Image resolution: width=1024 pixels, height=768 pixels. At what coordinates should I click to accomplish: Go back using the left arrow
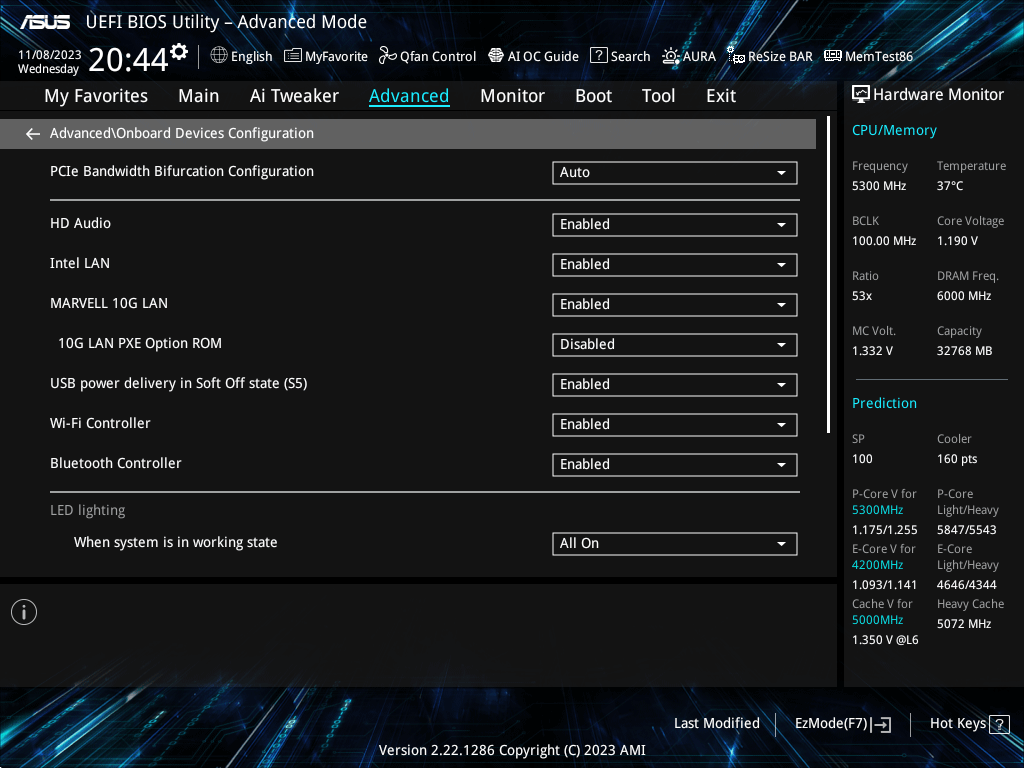coord(33,134)
